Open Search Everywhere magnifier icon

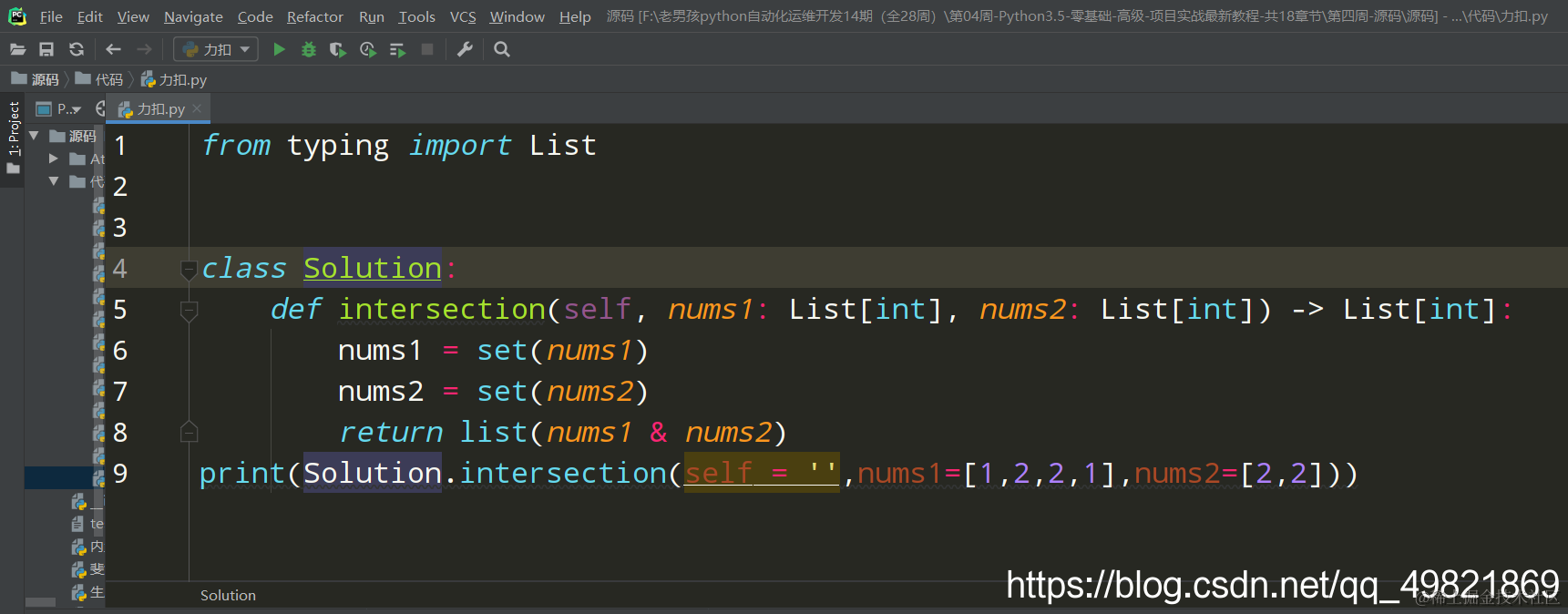[502, 49]
